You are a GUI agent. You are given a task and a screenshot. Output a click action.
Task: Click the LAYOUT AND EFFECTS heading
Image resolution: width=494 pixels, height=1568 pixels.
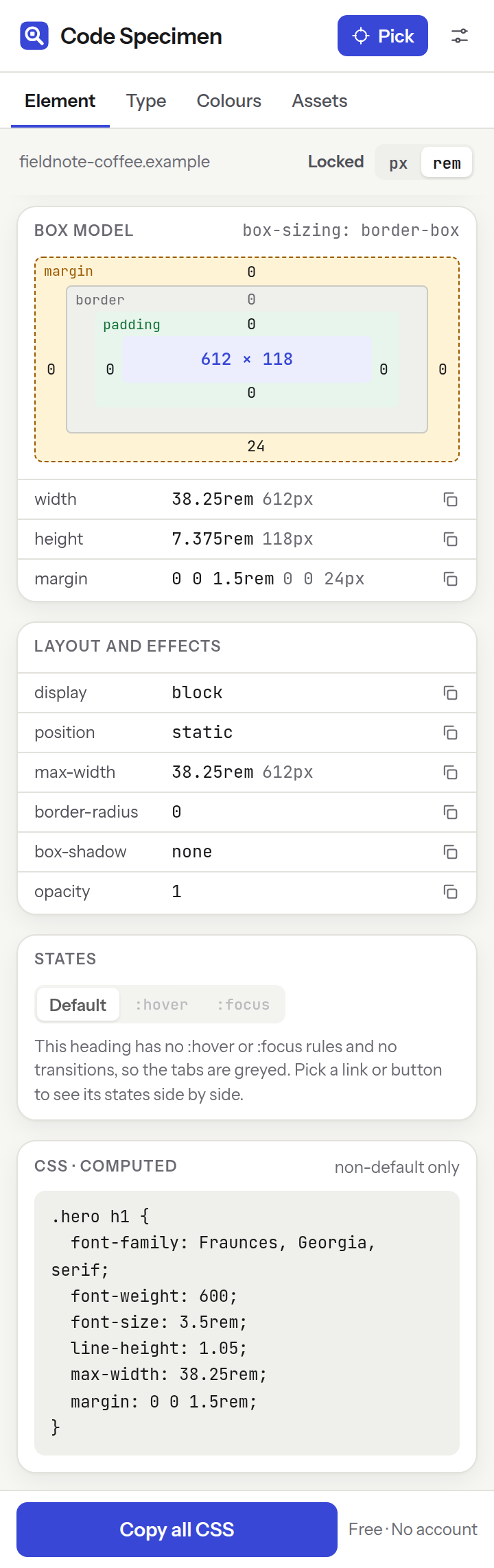point(128,646)
